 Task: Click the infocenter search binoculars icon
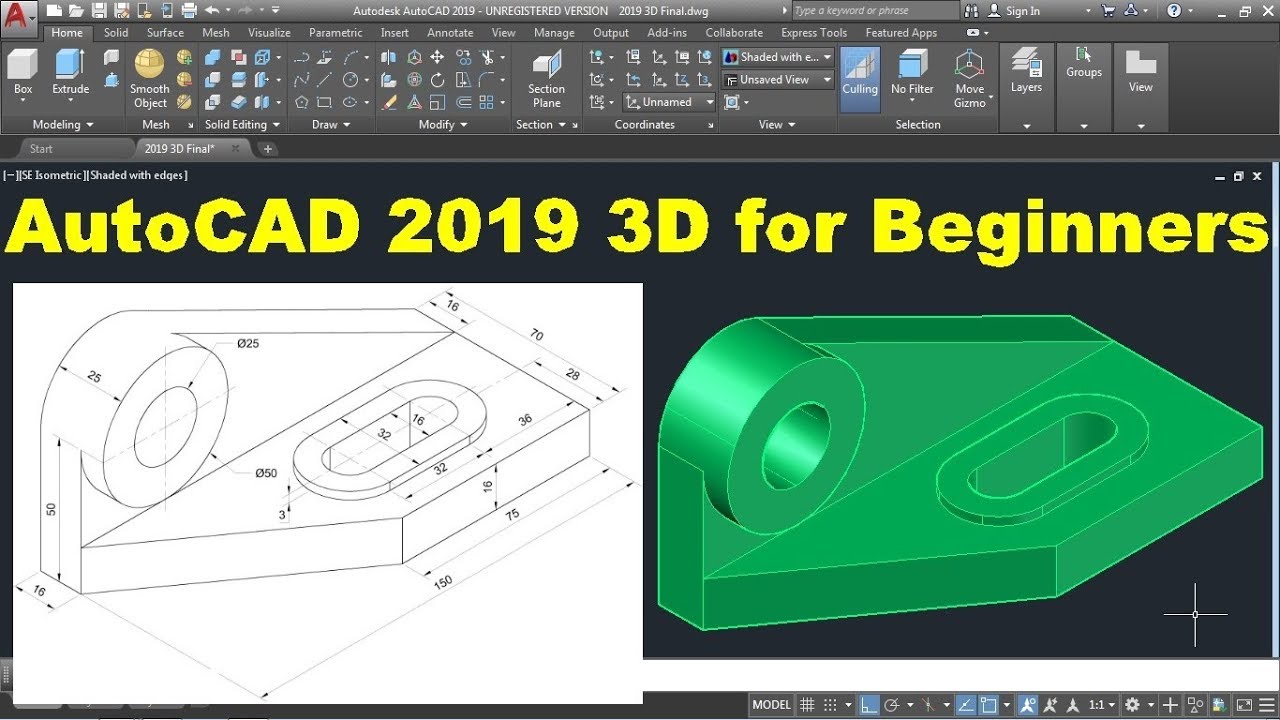pyautogui.click(x=973, y=10)
